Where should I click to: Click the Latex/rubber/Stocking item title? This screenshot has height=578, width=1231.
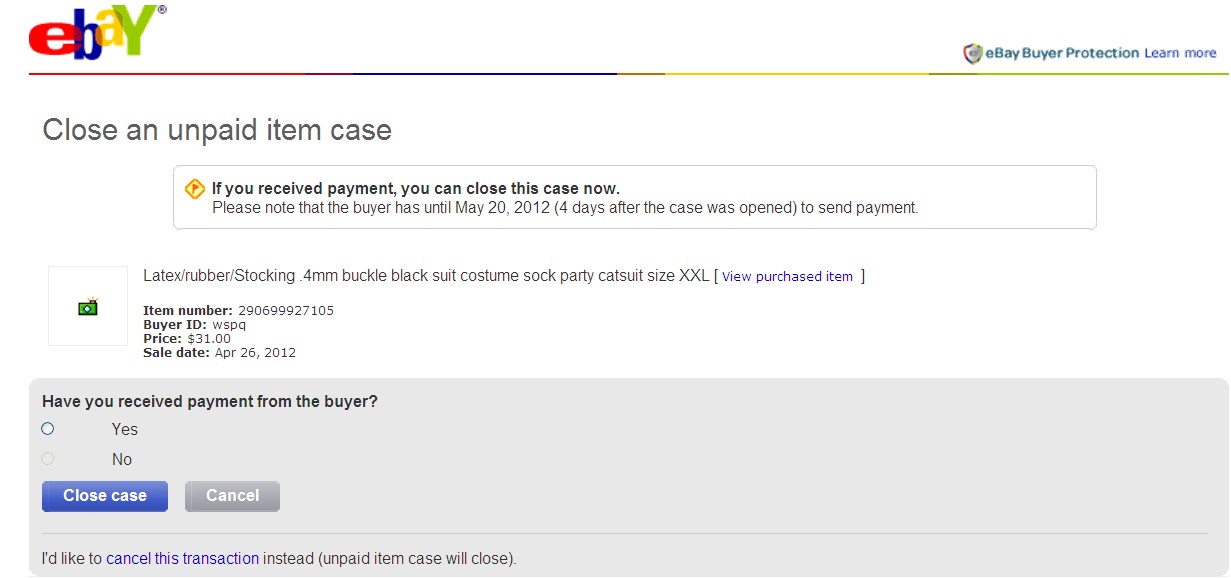[x=426, y=276]
